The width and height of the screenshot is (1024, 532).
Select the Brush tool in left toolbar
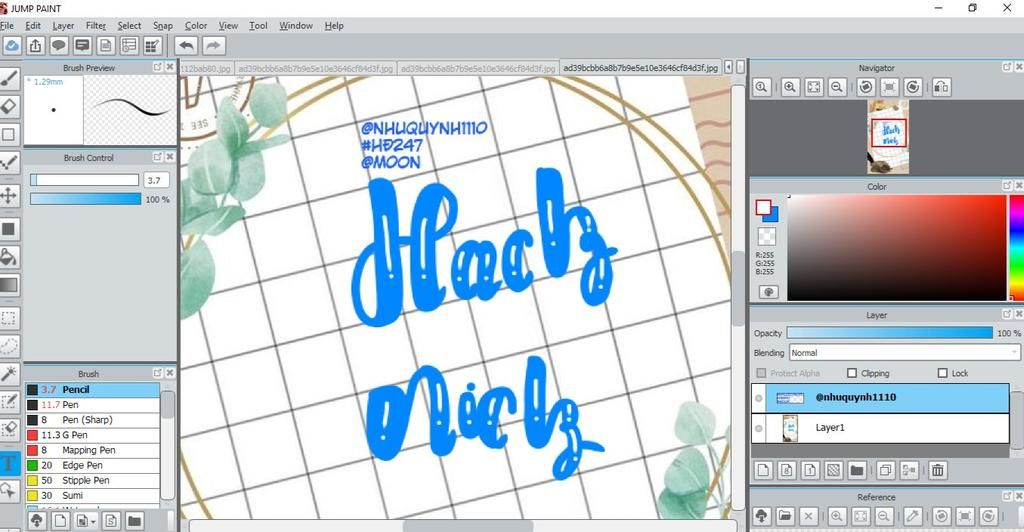coord(8,80)
